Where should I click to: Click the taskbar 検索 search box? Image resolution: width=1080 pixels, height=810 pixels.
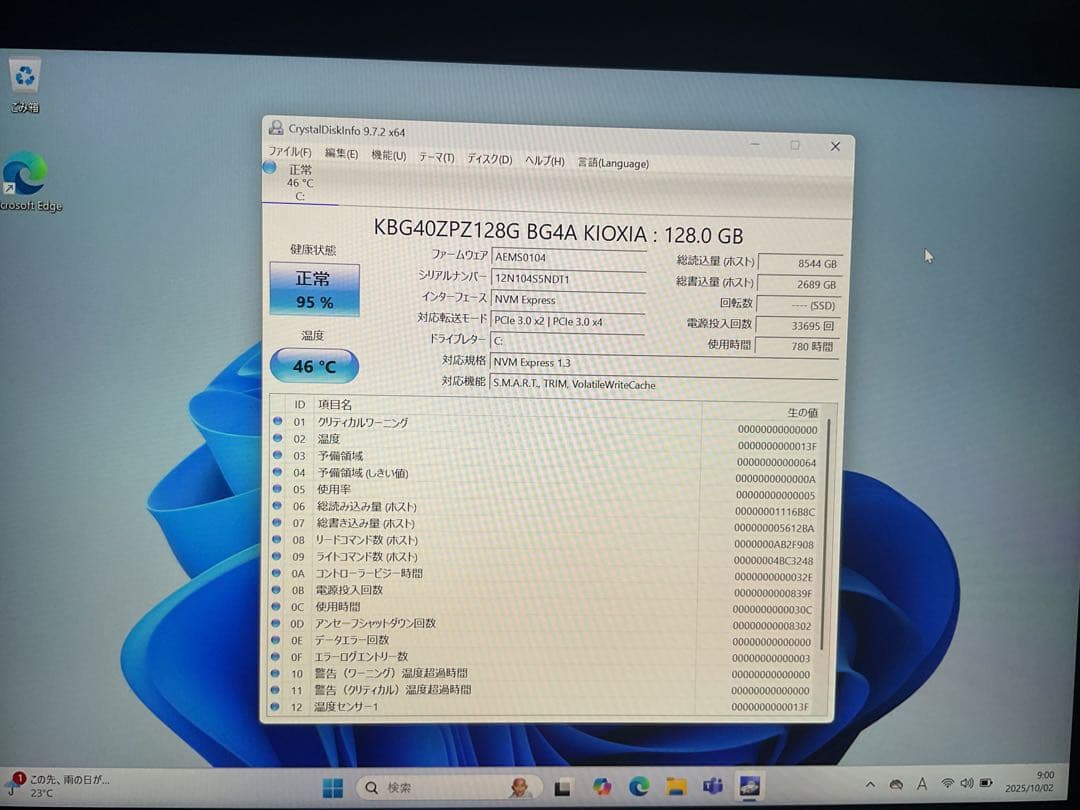point(449,787)
